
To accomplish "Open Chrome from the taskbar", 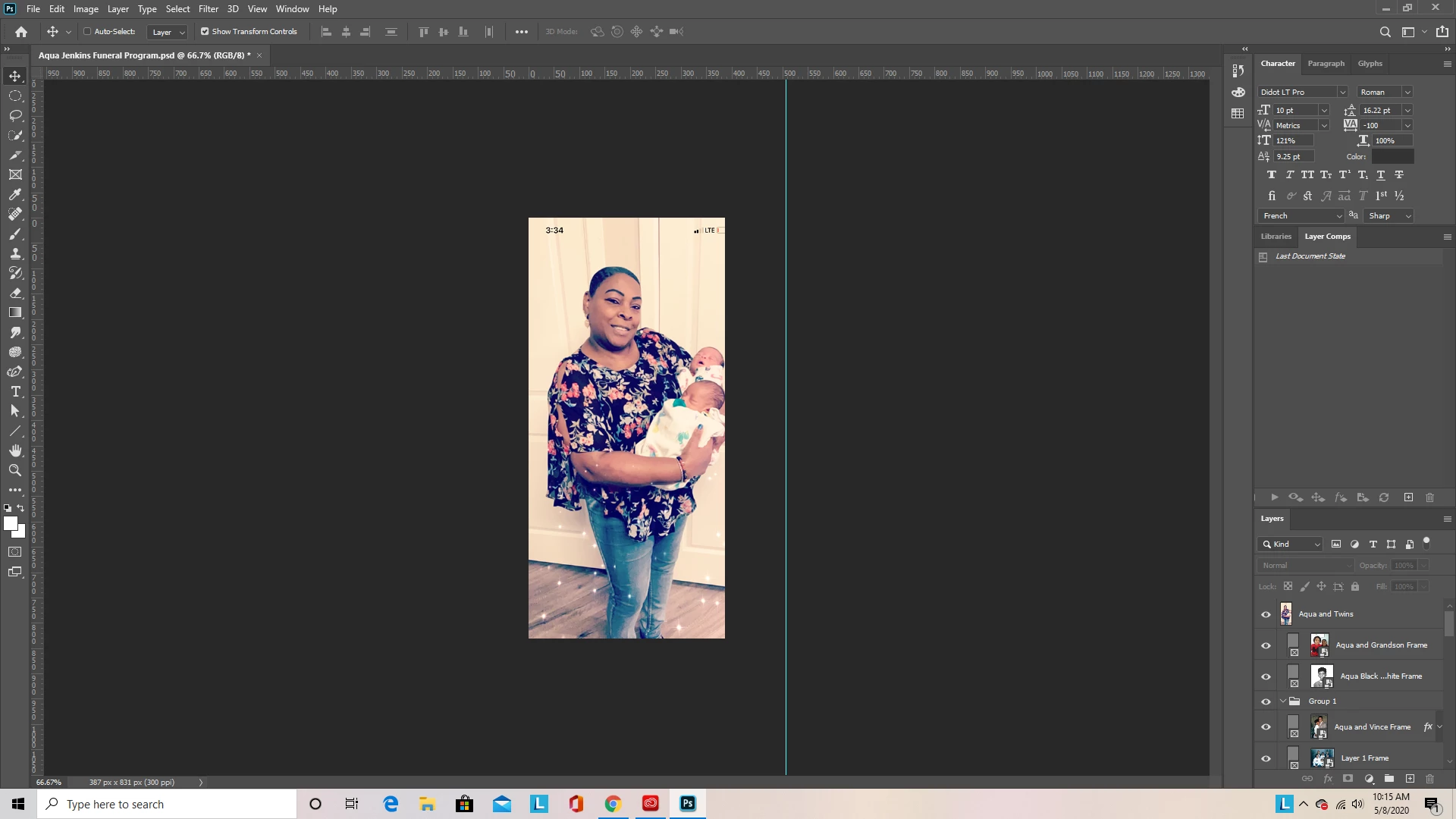I will point(613,804).
